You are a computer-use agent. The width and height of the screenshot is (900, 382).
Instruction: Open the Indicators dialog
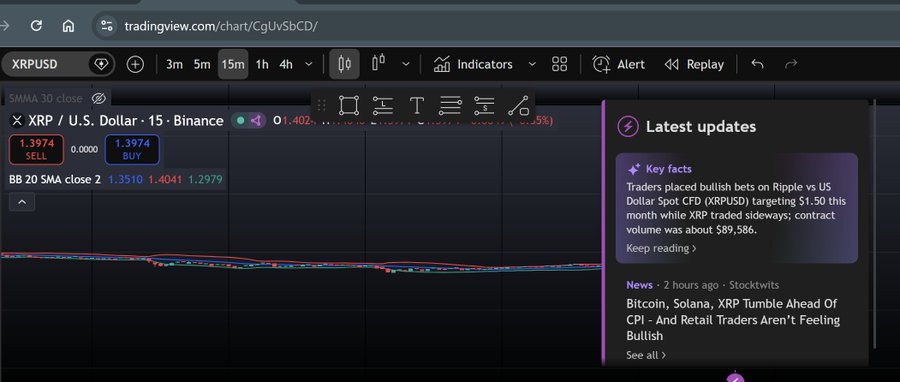473,64
